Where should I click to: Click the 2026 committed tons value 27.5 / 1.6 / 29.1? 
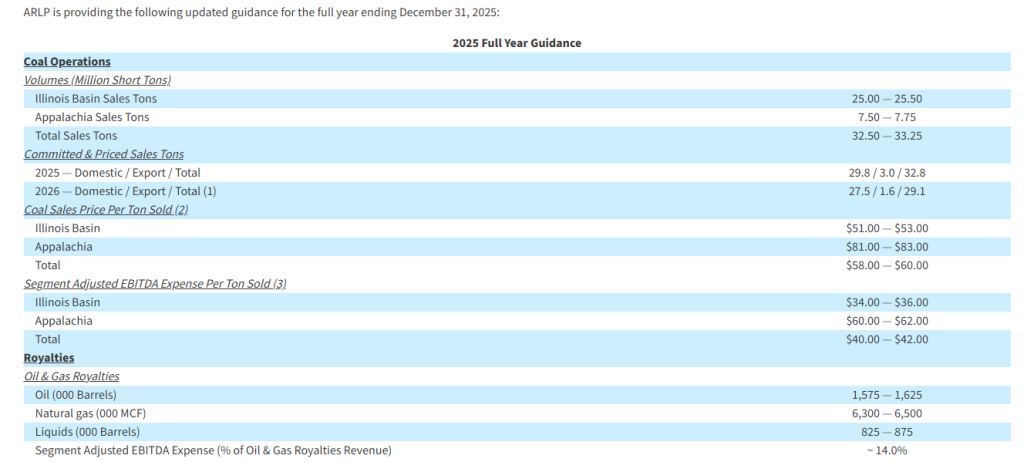tap(886, 191)
